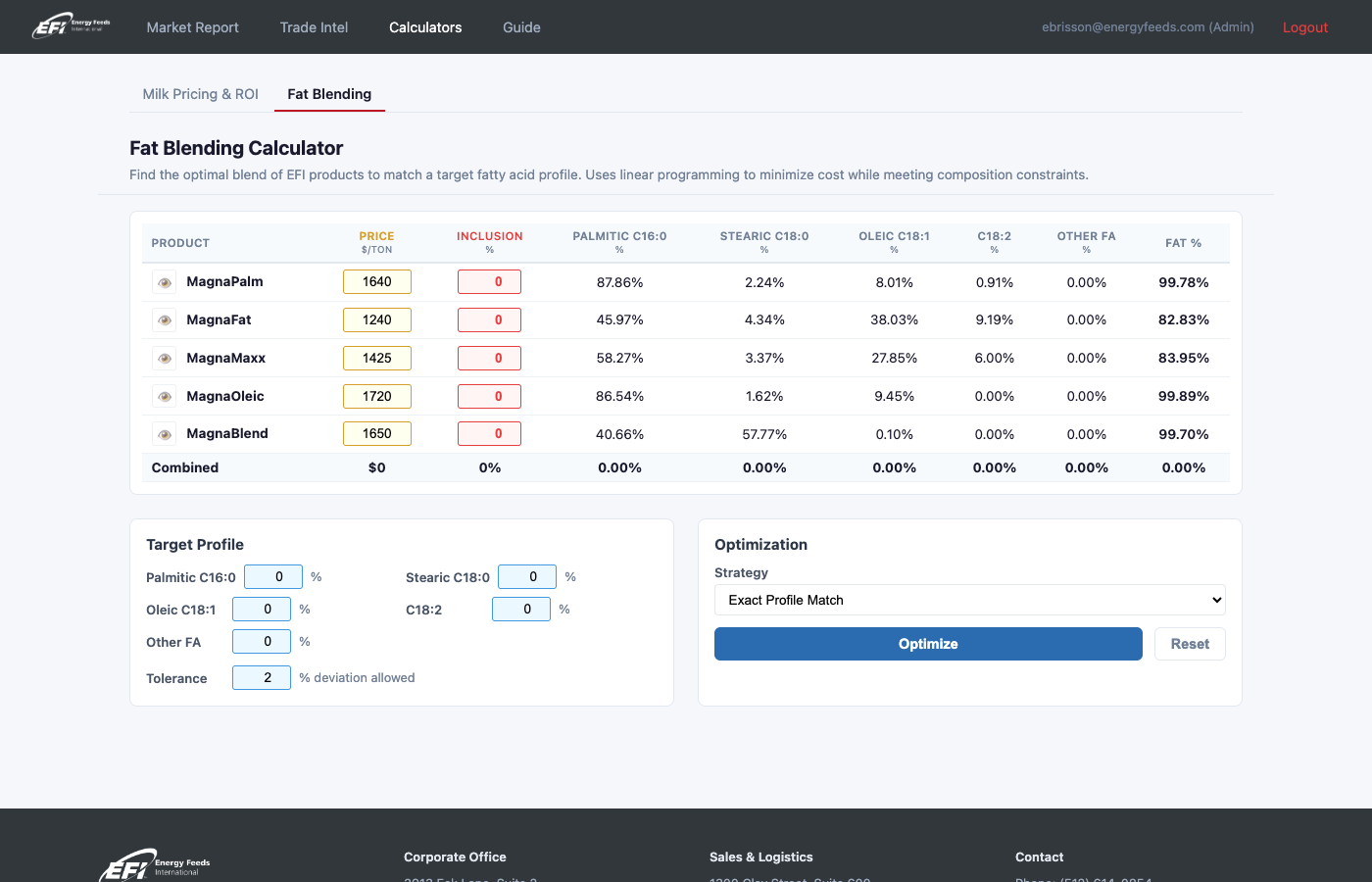Toggle the MagnaMaxx eye icon

point(164,358)
